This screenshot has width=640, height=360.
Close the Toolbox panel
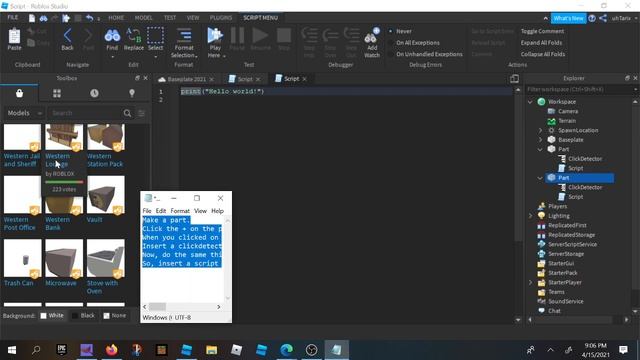146,78
